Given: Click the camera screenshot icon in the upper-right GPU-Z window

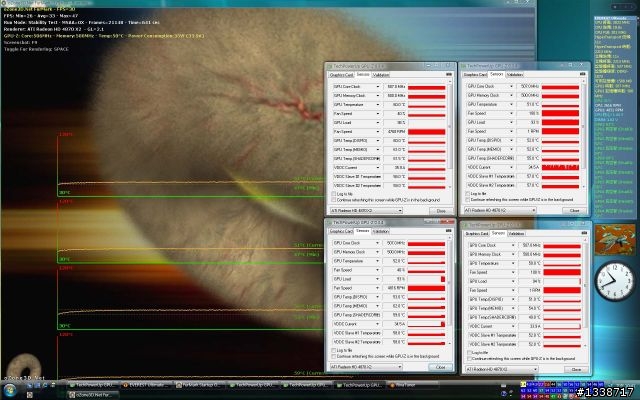Looking at the screenshot, I should [x=582, y=74].
